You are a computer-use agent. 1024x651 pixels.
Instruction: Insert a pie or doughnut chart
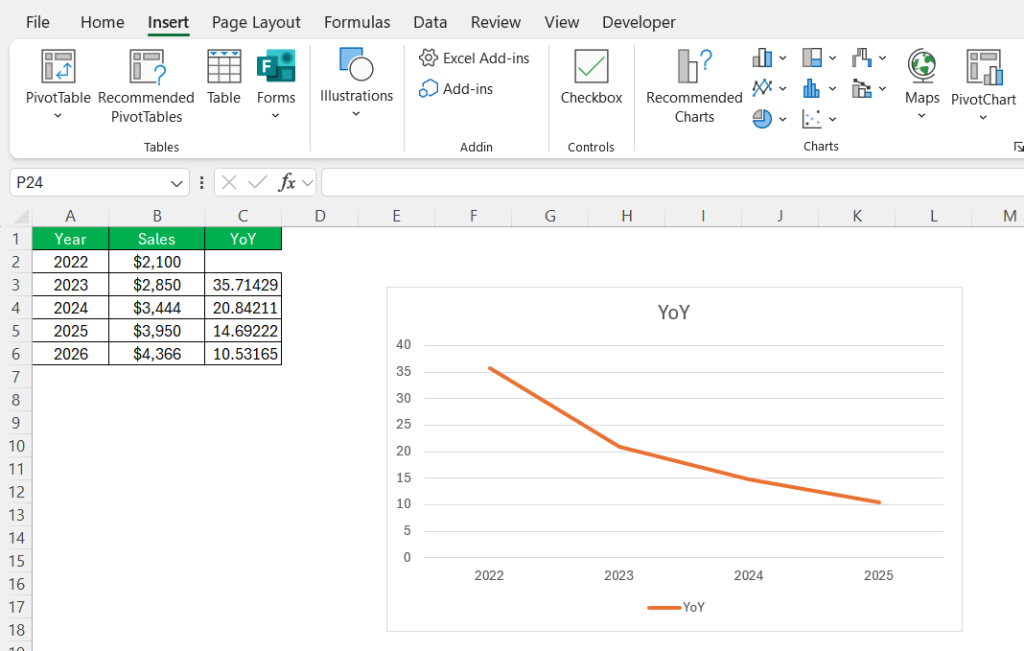[x=762, y=118]
